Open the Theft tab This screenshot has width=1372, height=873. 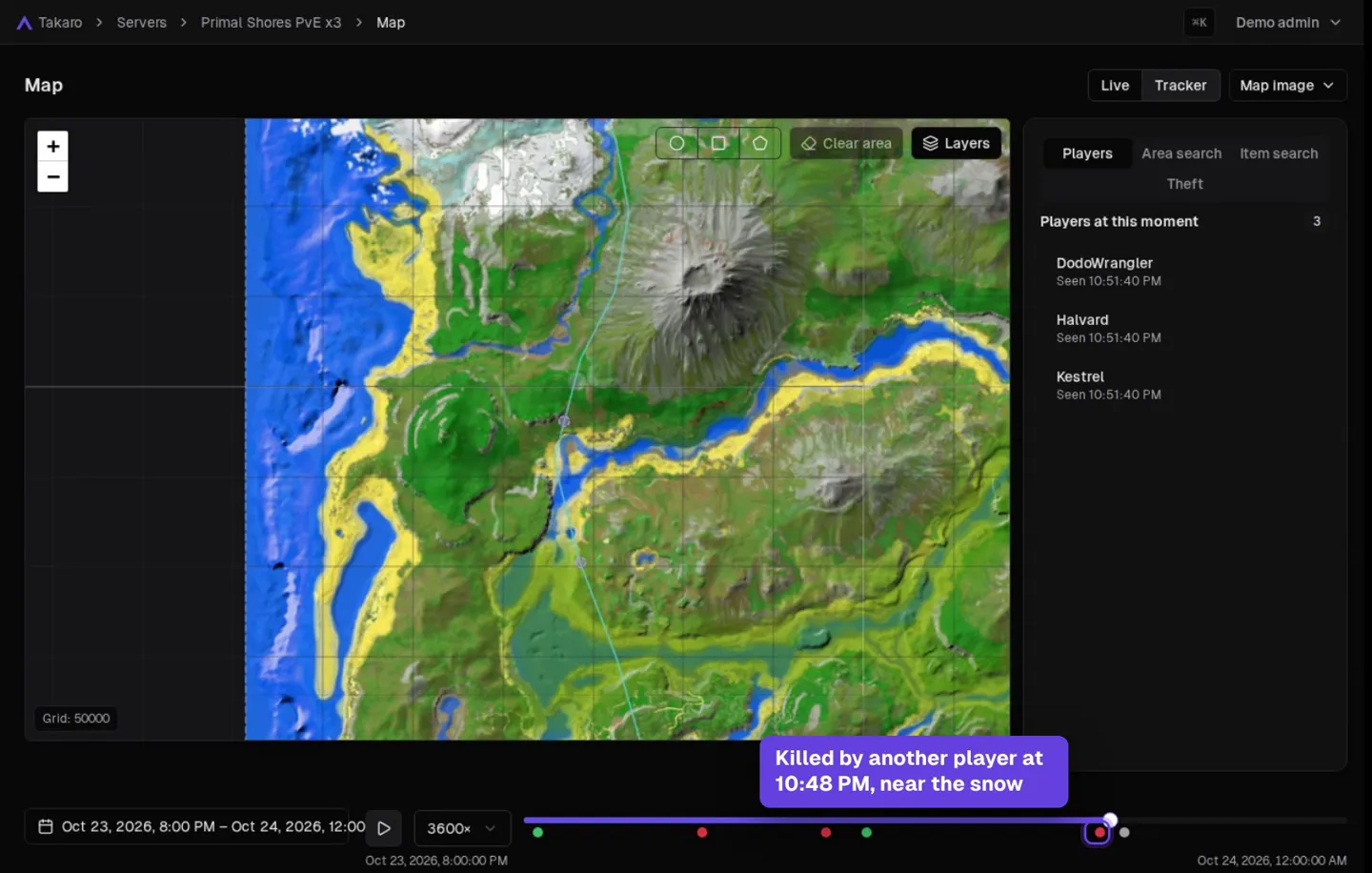(x=1185, y=184)
